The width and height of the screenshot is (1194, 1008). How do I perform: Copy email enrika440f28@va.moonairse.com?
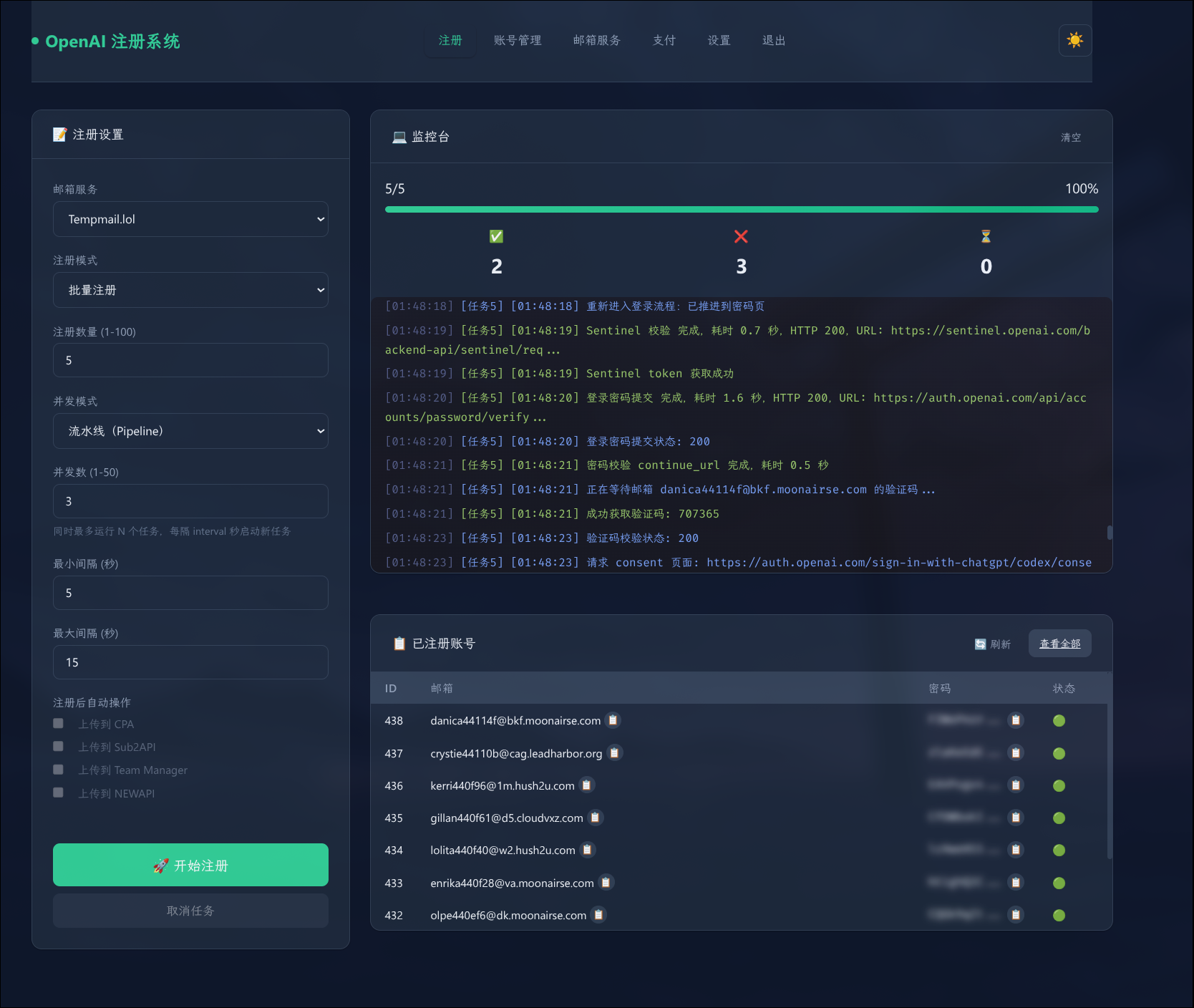click(x=606, y=883)
